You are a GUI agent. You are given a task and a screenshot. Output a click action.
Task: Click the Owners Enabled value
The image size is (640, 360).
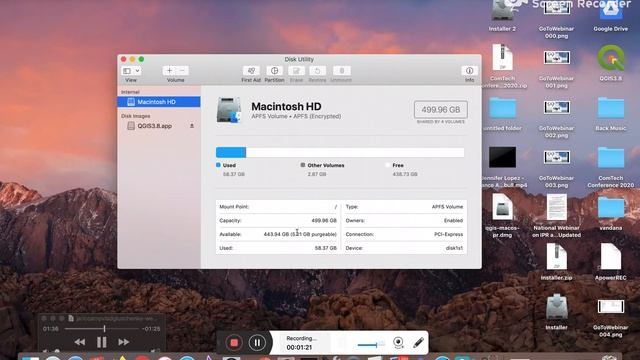[x=453, y=220]
